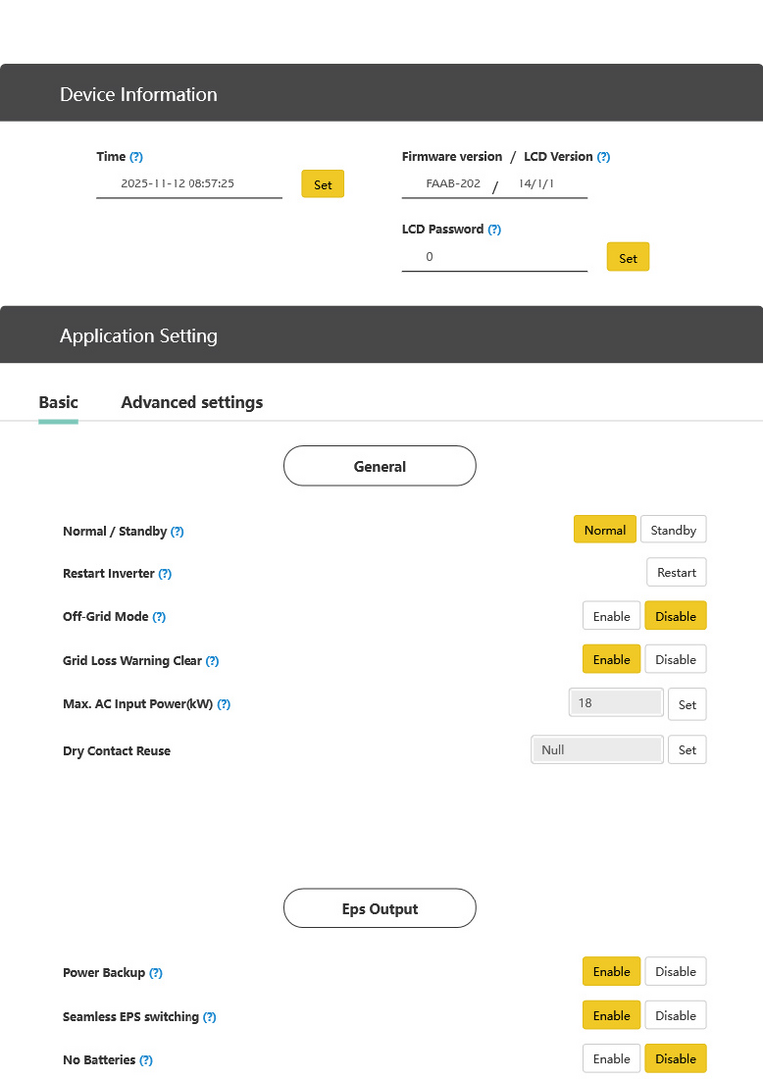Click the LCD Password help icon
Screen dimensions: 763x1079
coord(494,230)
